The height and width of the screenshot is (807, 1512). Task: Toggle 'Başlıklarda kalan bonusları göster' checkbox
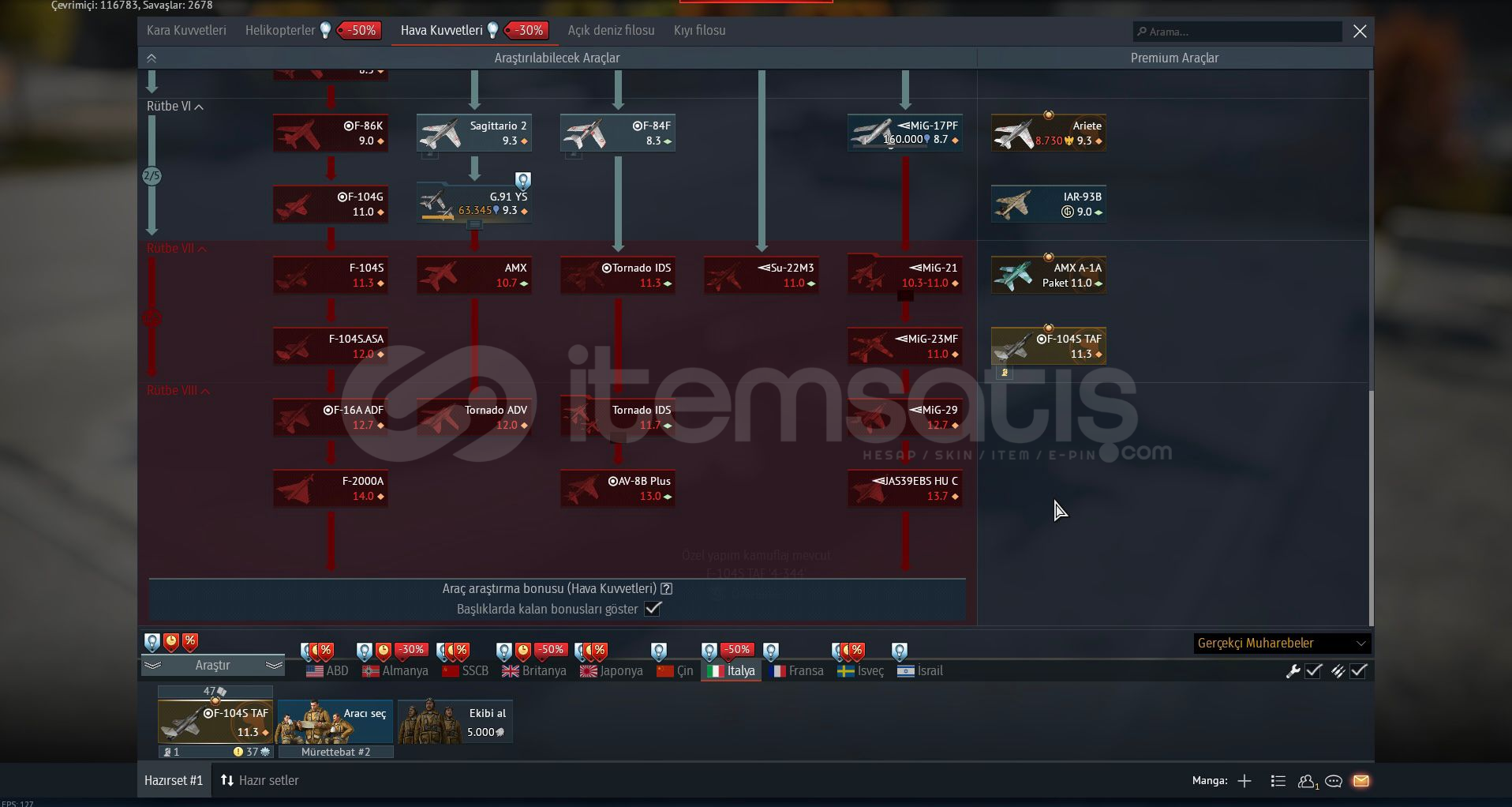pyautogui.click(x=653, y=609)
